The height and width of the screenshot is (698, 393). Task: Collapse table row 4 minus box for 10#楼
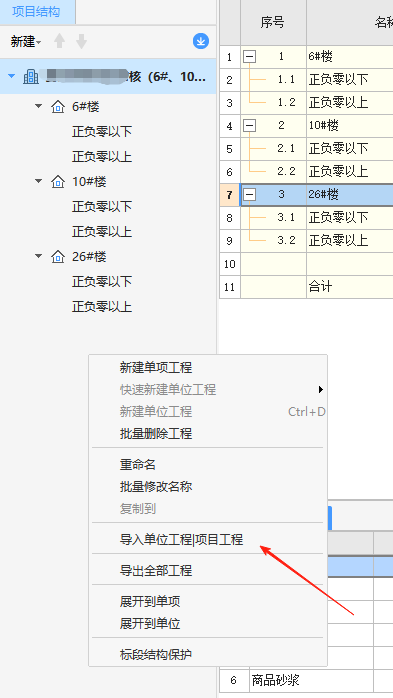pyautogui.click(x=250, y=126)
